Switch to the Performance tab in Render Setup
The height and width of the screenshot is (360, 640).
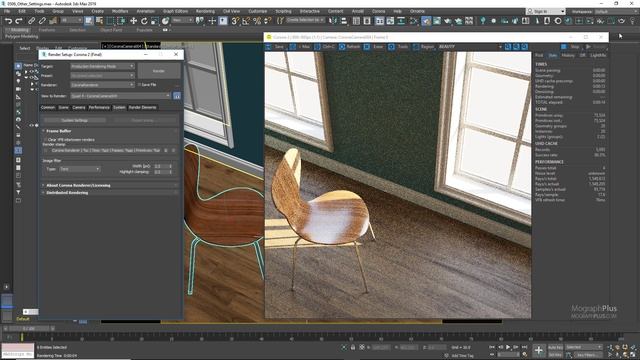pyautogui.click(x=99, y=107)
